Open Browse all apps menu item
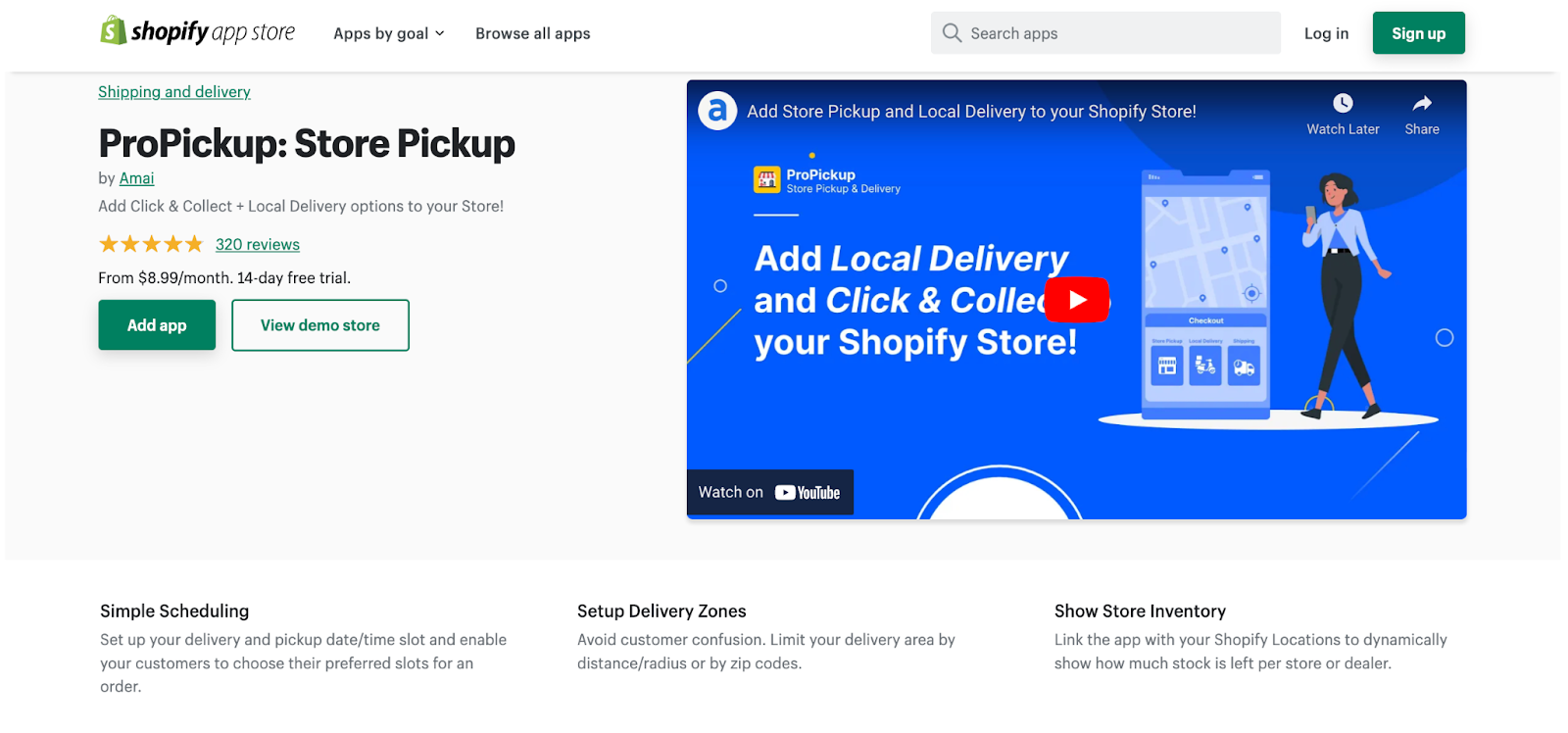The image size is (1568, 733). 533,33
